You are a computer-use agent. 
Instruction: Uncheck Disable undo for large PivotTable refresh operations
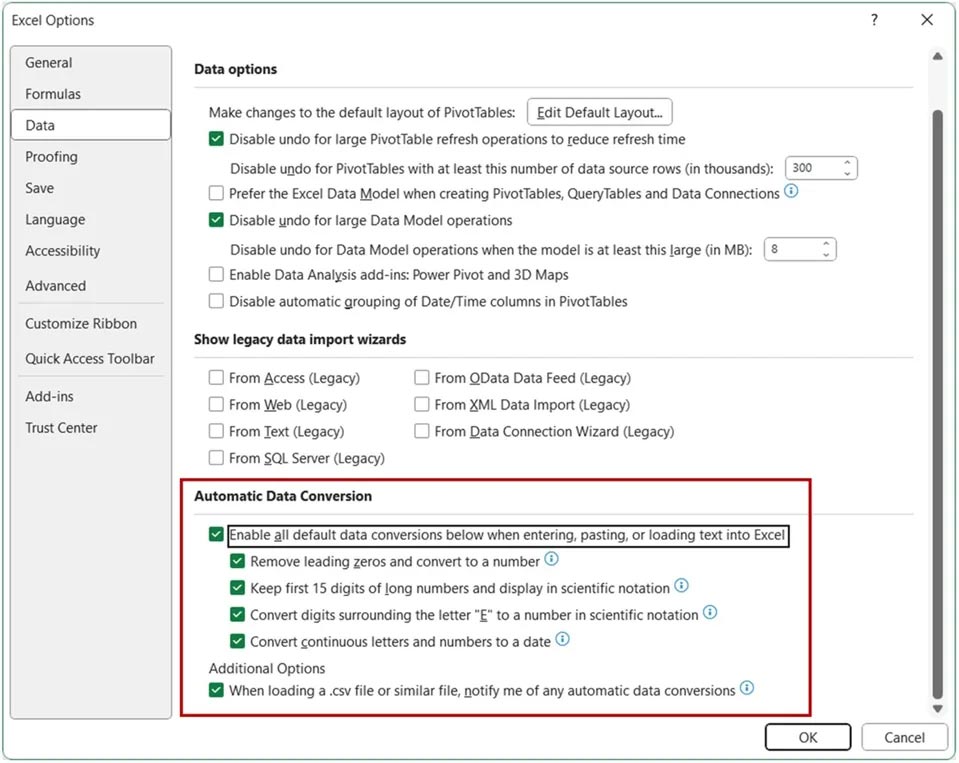[216, 139]
